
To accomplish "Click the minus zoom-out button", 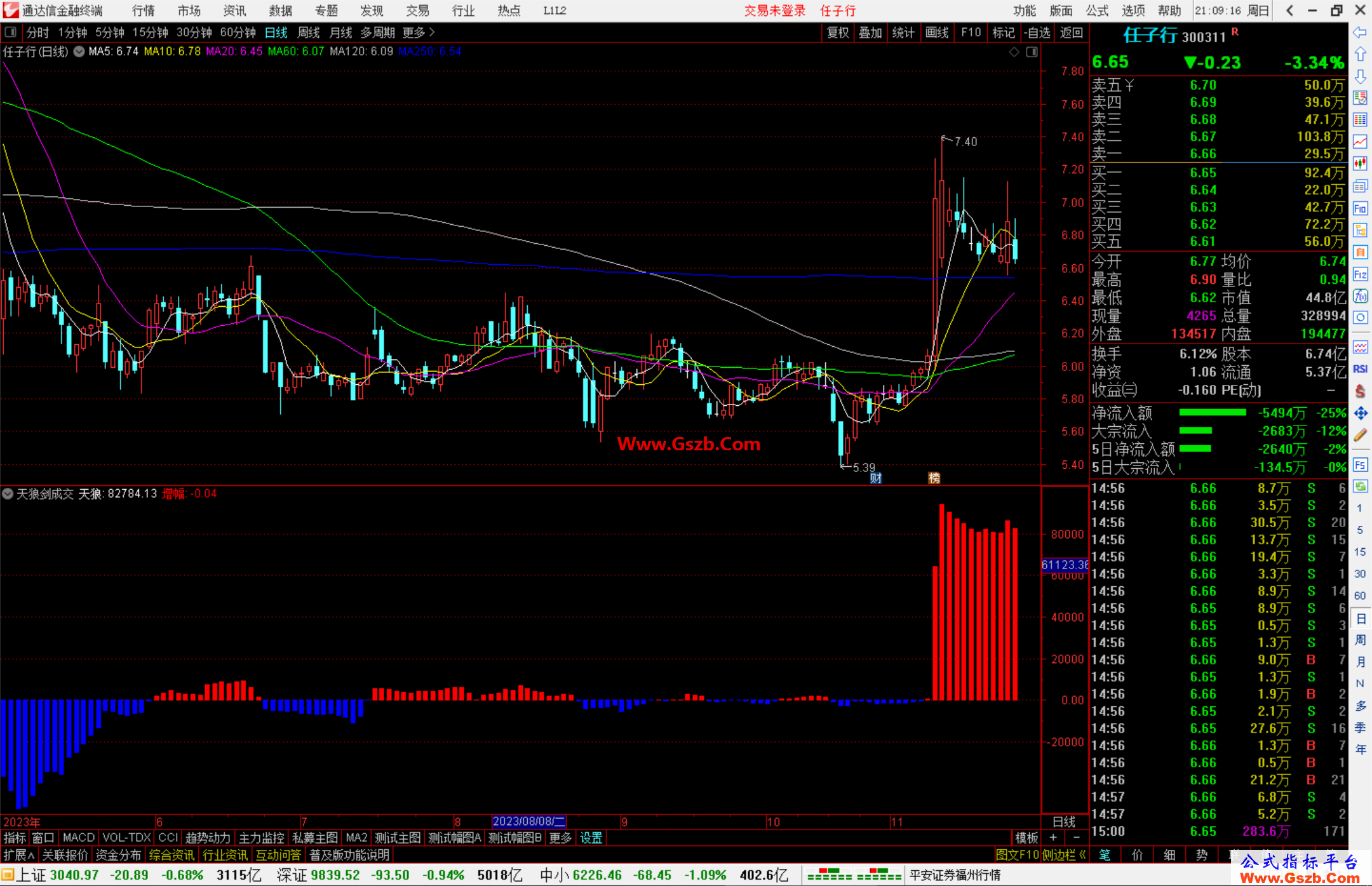I will tap(1076, 838).
